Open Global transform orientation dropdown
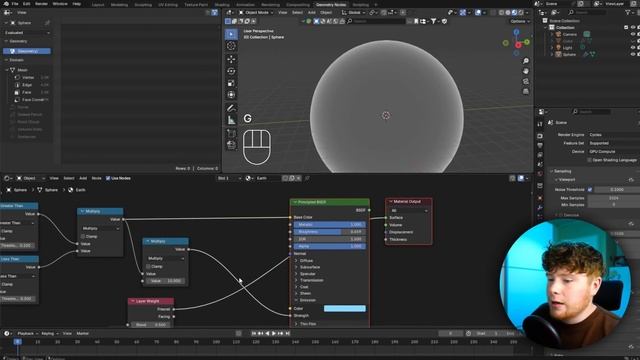The height and width of the screenshot is (360, 640). pyautogui.click(x=353, y=13)
